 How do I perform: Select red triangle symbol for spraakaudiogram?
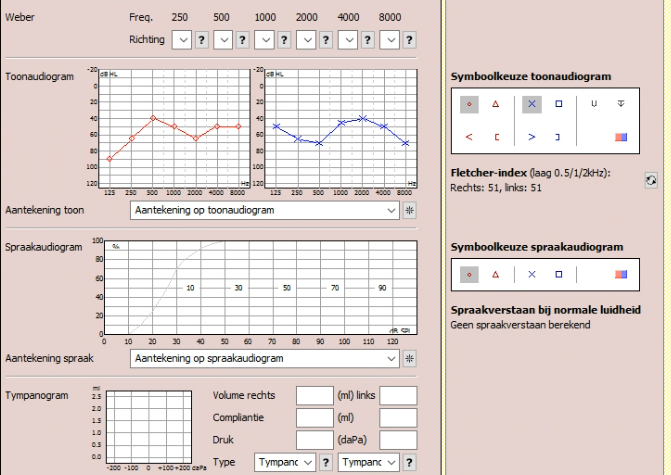click(x=495, y=274)
